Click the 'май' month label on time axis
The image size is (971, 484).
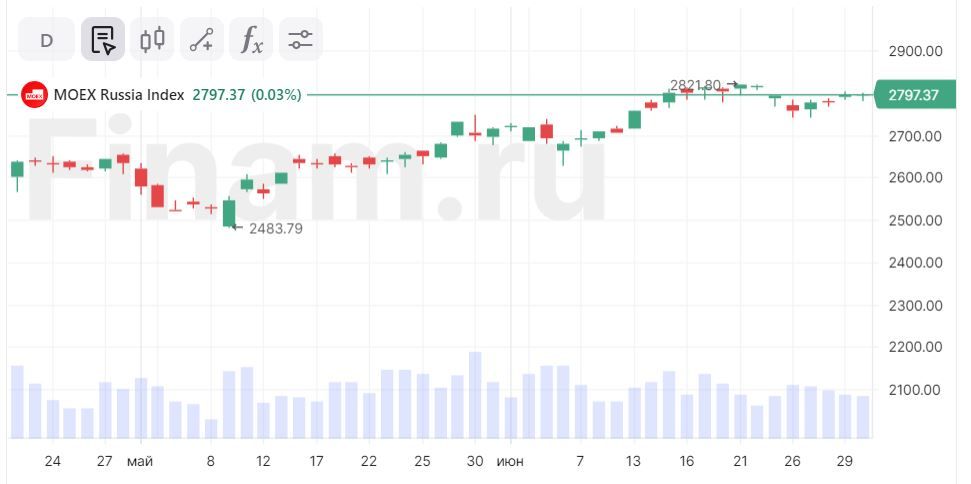tap(140, 461)
